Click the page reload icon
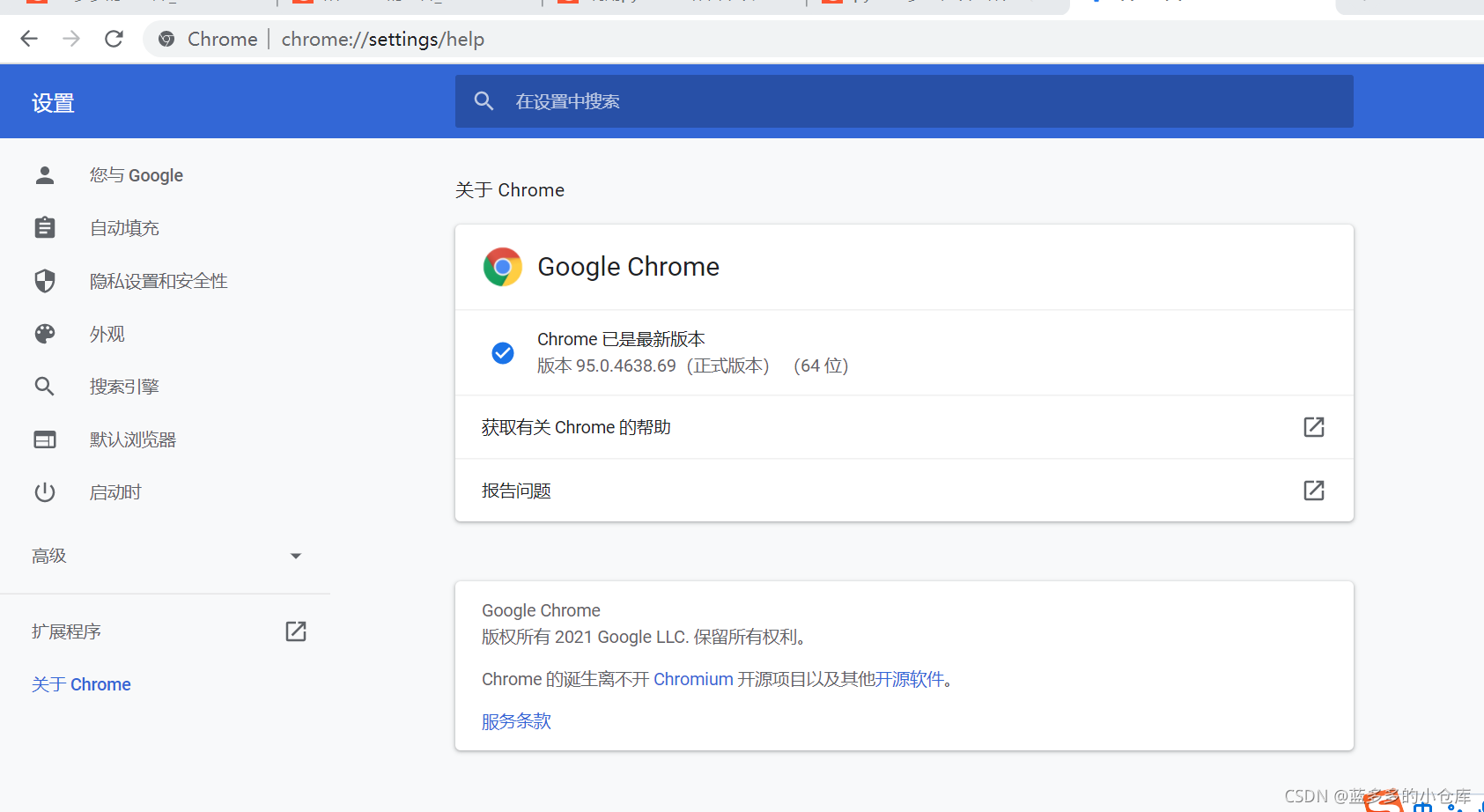This screenshot has height=812, width=1484. pos(113,39)
